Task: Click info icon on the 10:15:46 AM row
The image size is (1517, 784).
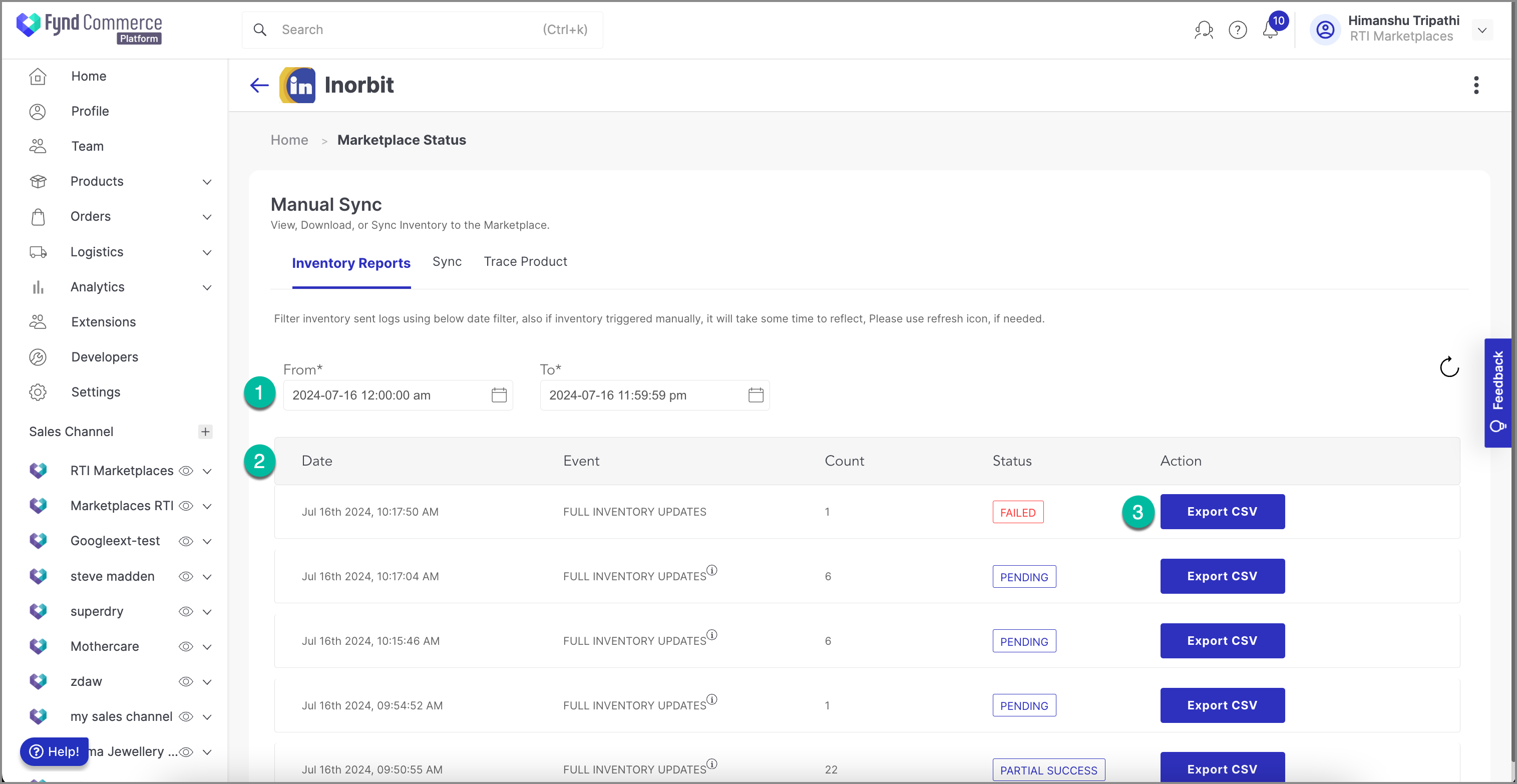Action: (712, 635)
